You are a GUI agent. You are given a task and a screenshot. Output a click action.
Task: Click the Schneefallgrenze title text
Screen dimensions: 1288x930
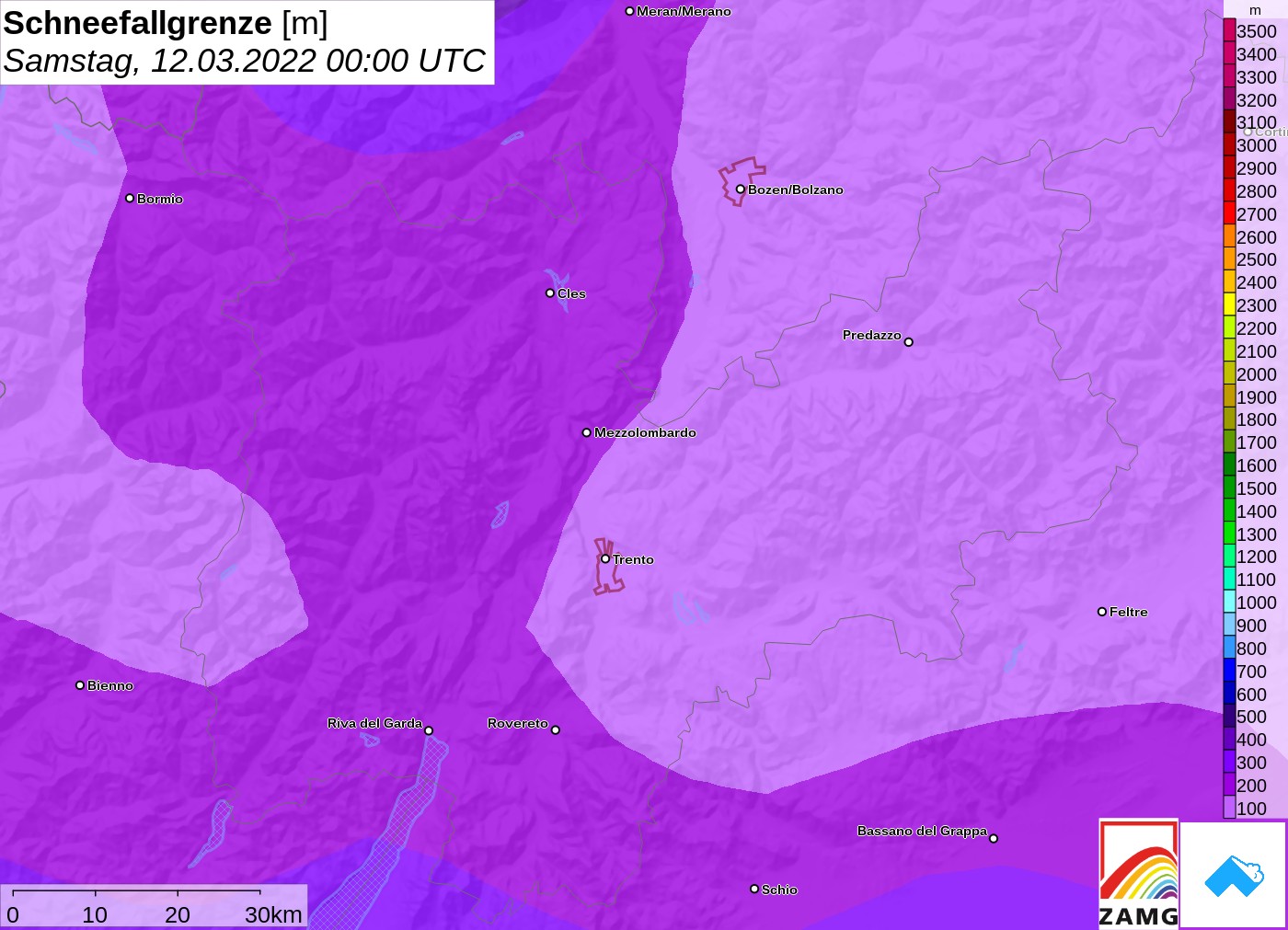(138, 23)
